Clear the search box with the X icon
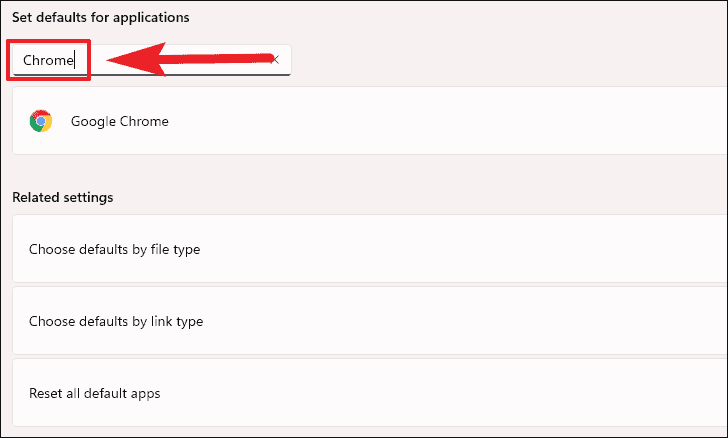 tap(275, 59)
